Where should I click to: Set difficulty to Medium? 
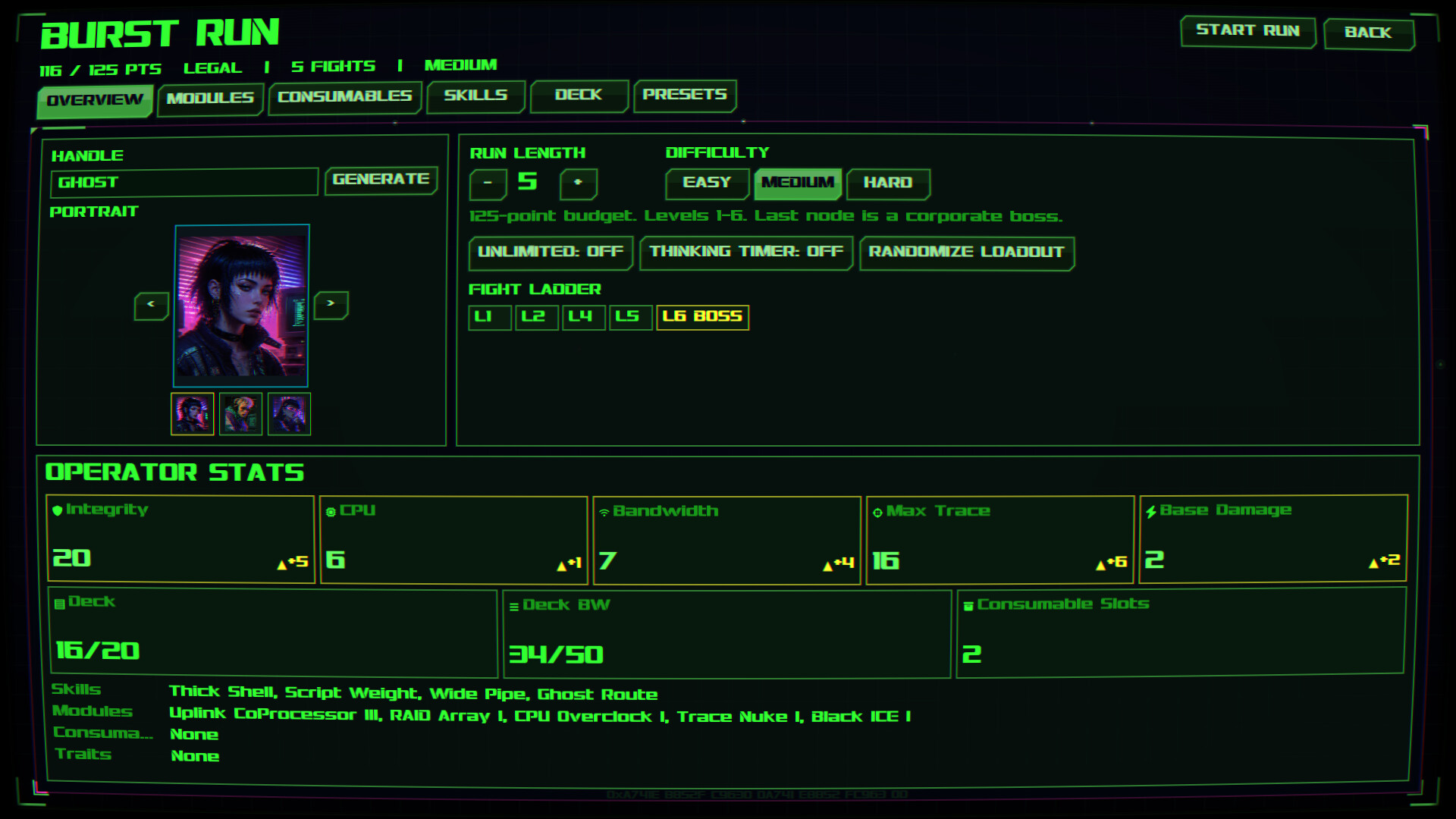pyautogui.click(x=798, y=184)
